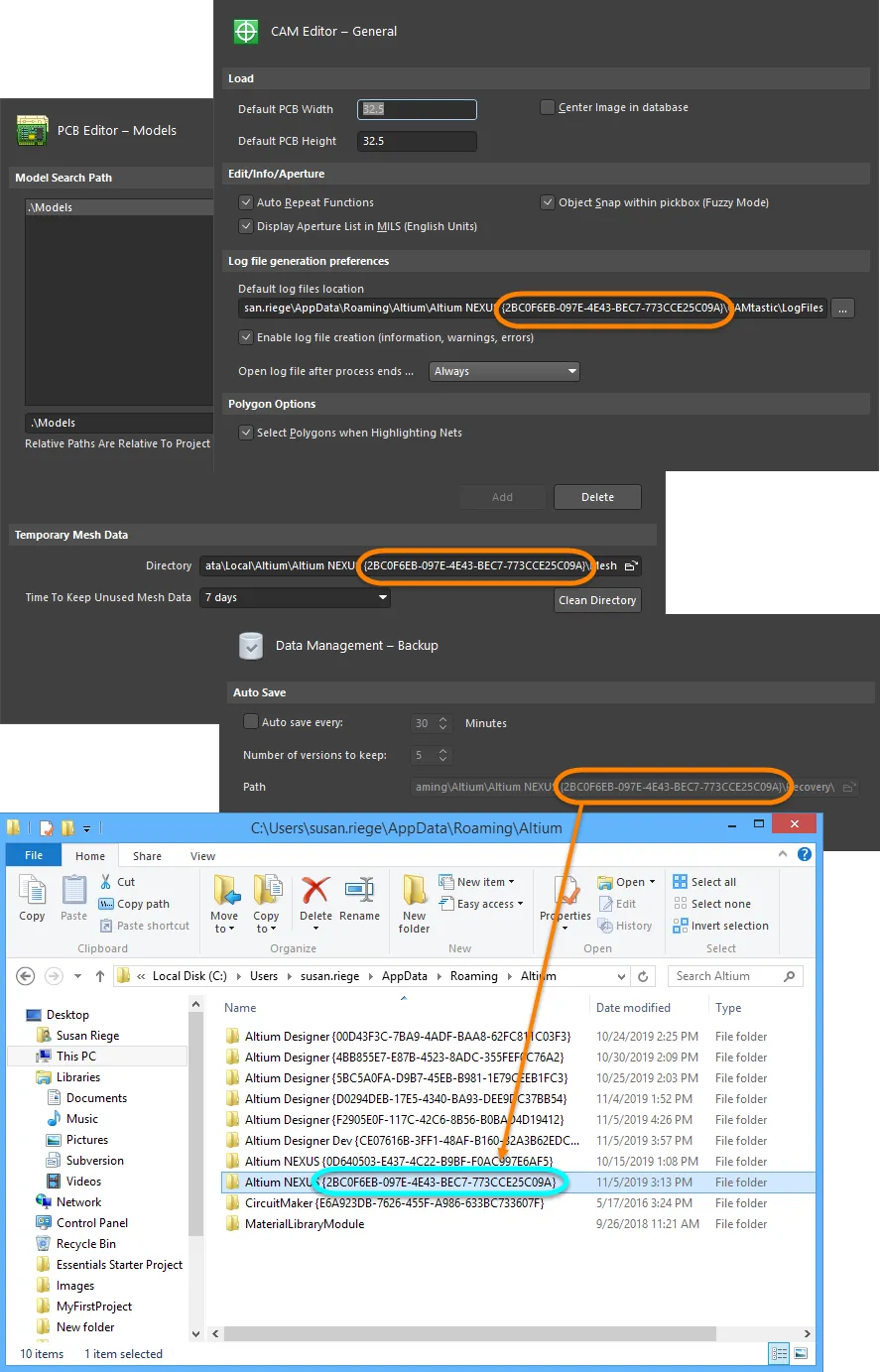The width and height of the screenshot is (880, 1372).
Task: Click the Explorer Back arrow button
Action: point(26,976)
